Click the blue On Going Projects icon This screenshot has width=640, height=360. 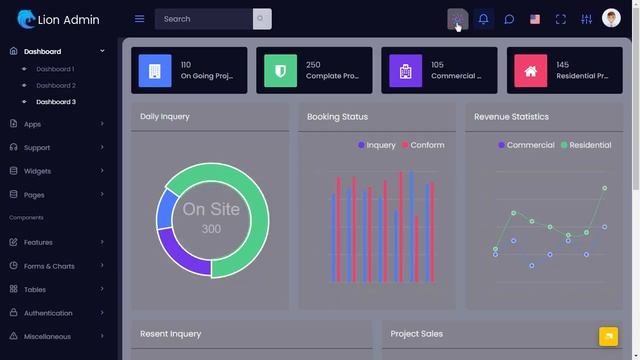(x=155, y=71)
